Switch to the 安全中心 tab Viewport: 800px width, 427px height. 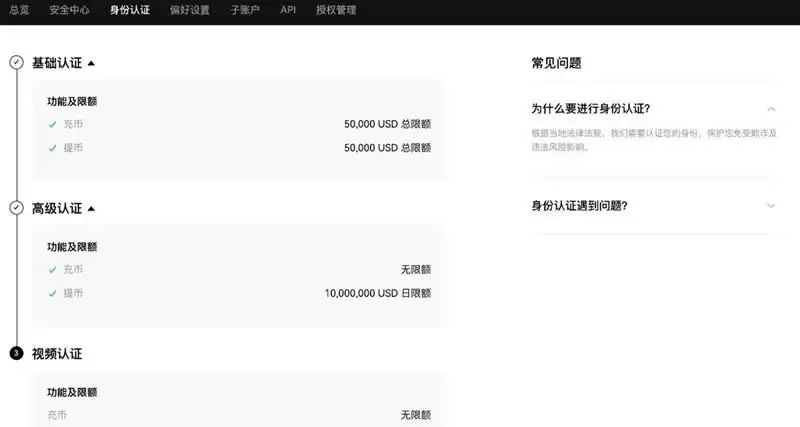click(x=70, y=10)
